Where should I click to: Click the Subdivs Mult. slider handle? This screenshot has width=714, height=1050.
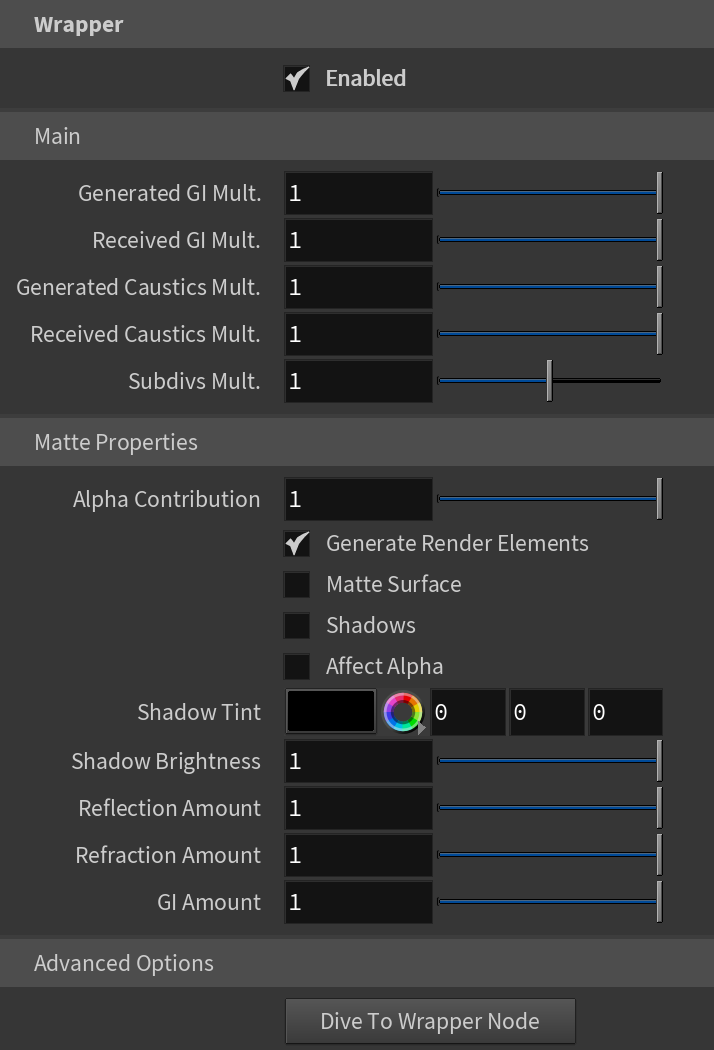tap(549, 380)
